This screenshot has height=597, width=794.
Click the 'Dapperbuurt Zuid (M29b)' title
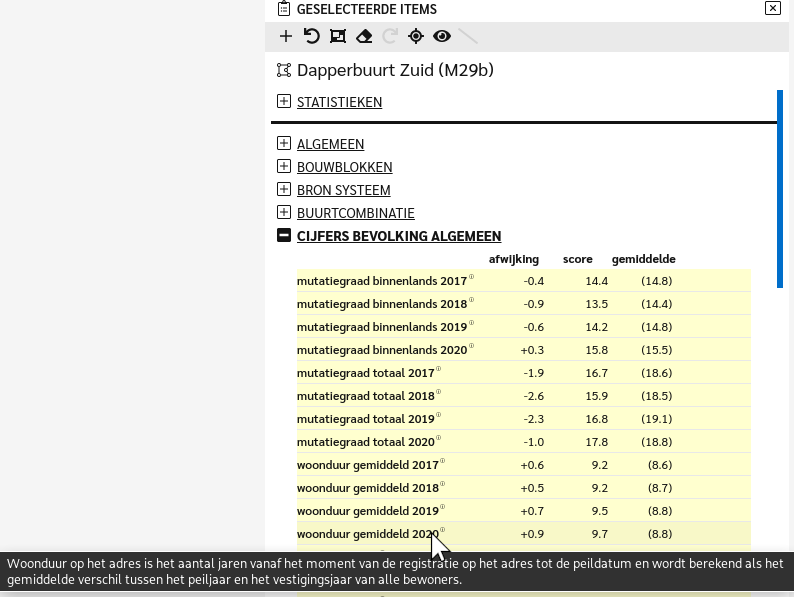click(395, 70)
